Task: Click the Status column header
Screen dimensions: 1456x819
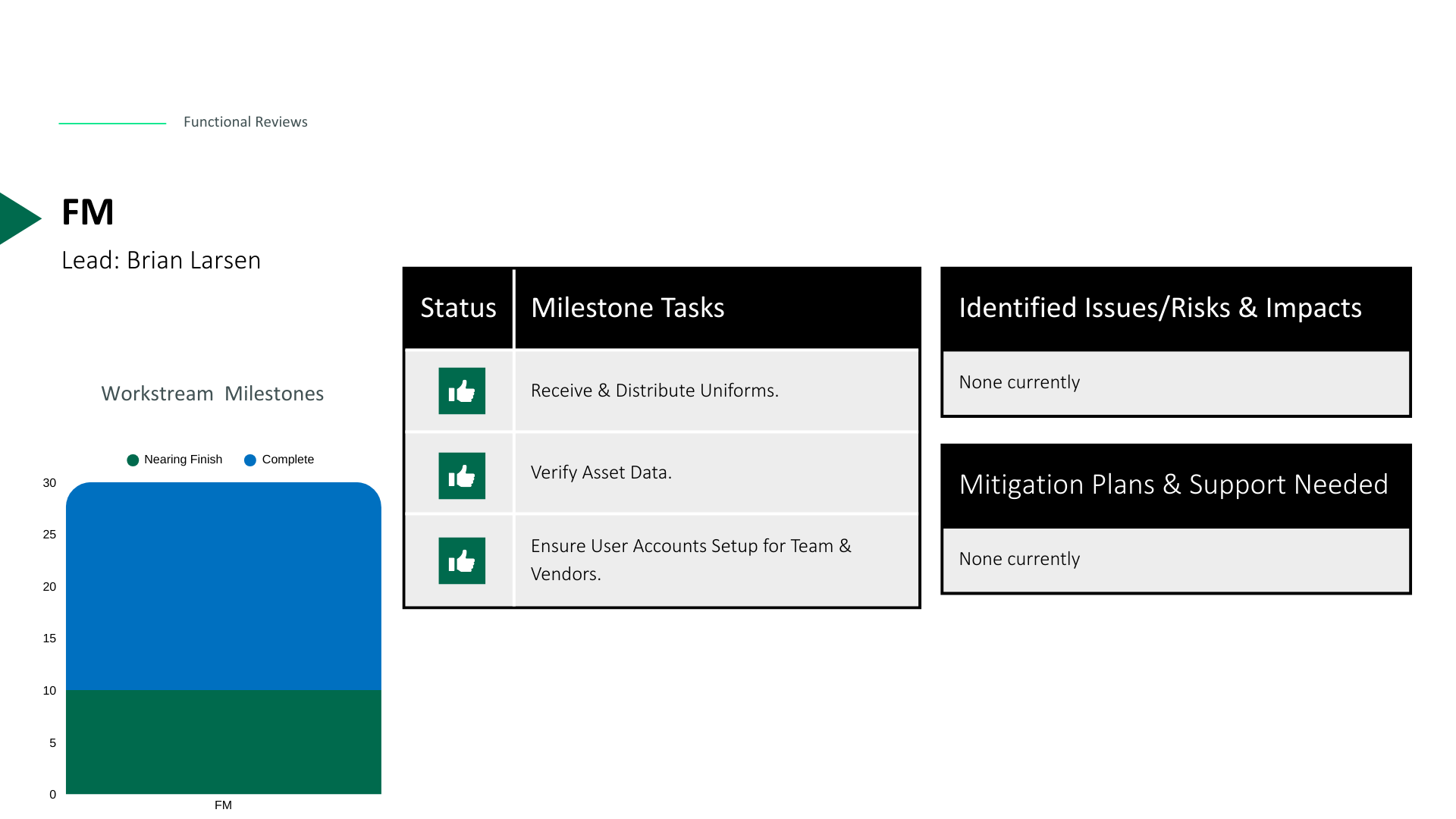Action: point(458,308)
